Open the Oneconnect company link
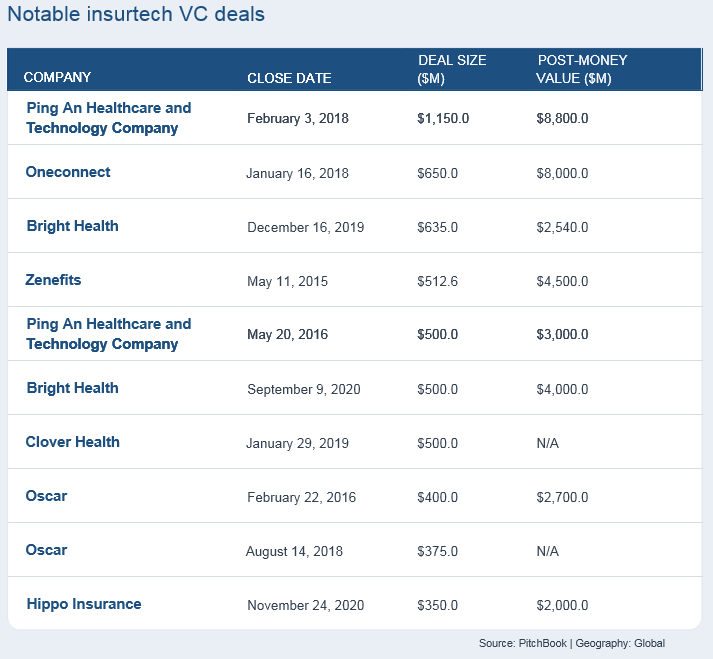This screenshot has height=659, width=713. pos(68,172)
